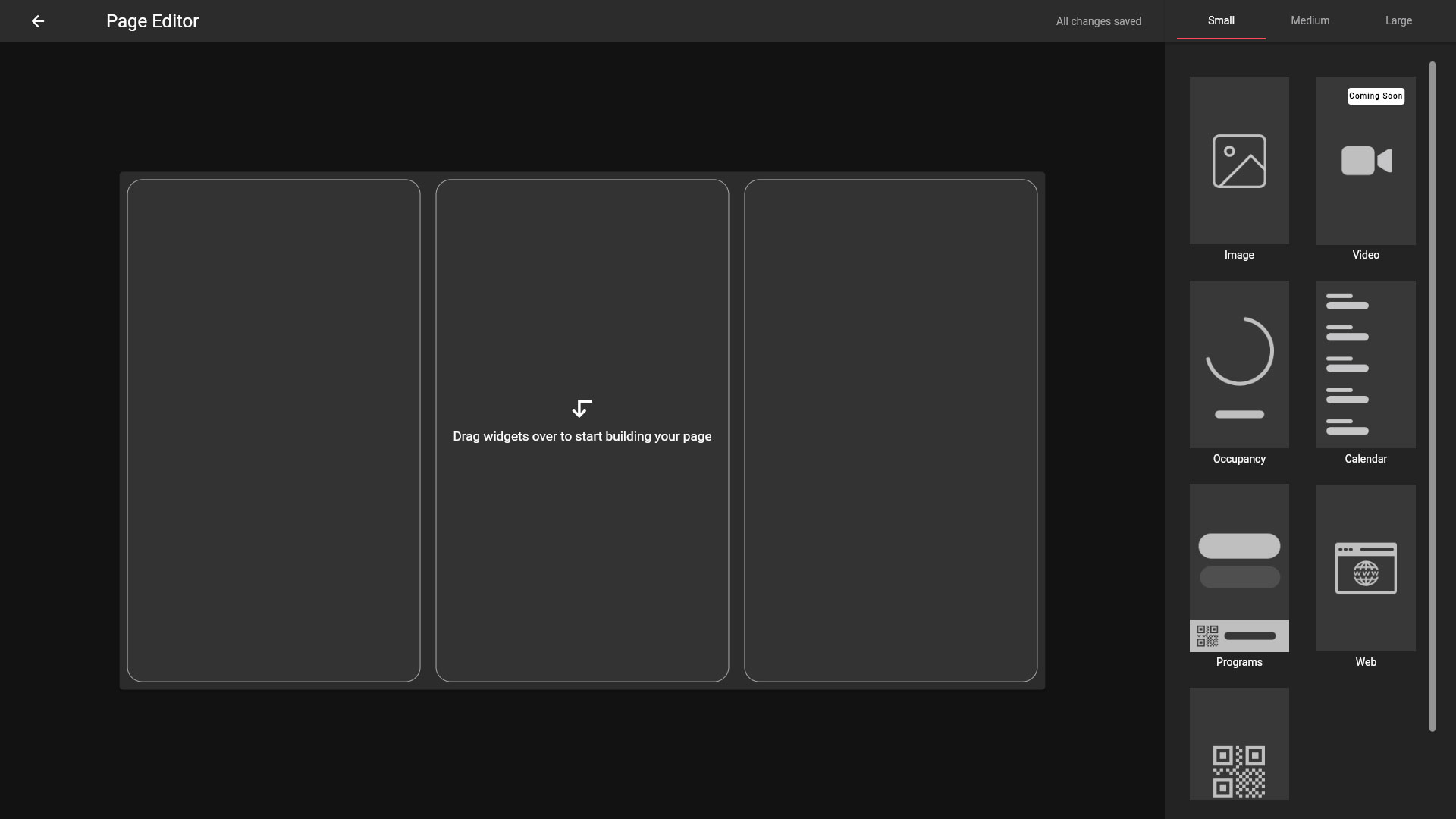Click the widget panel vertical scrollbar
The height and width of the screenshot is (819, 1456).
coord(1432,396)
